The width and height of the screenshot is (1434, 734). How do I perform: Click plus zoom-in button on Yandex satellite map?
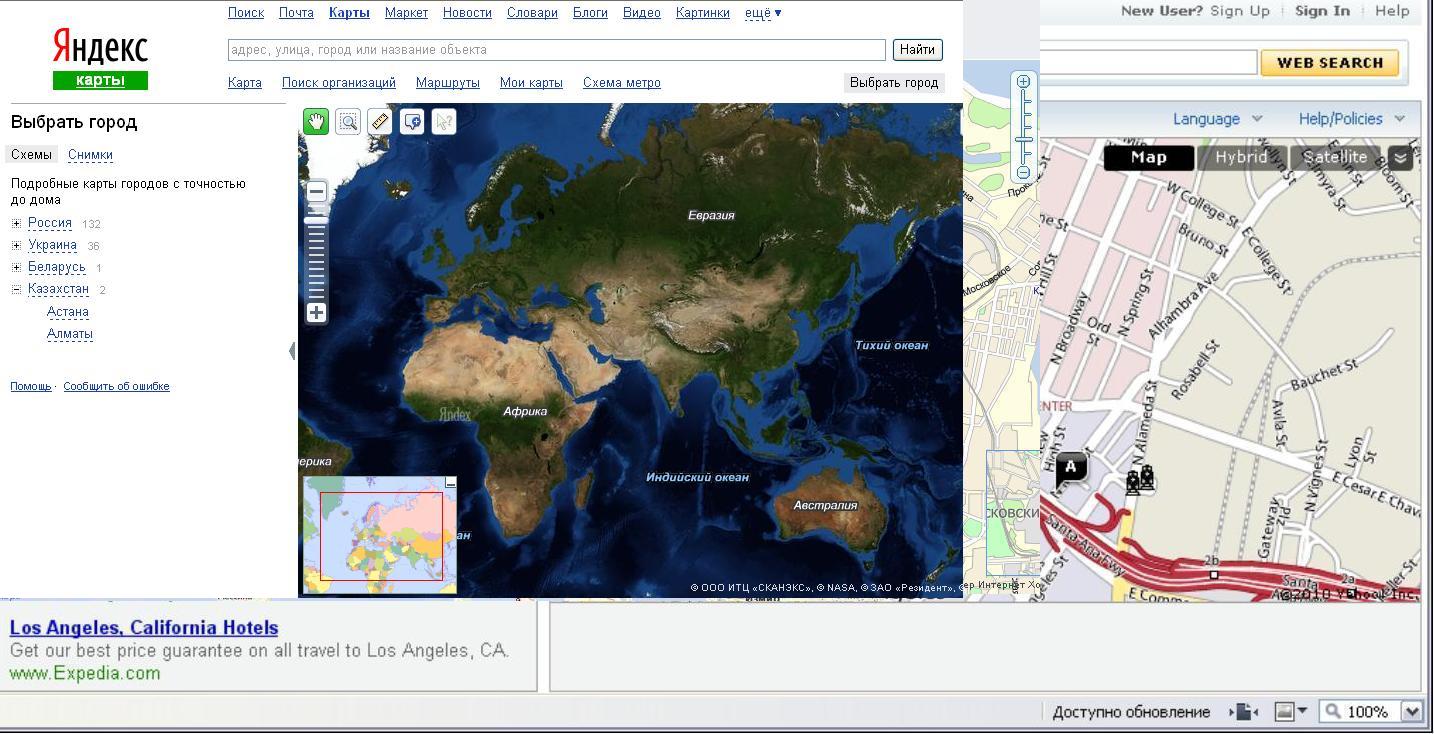pos(316,313)
